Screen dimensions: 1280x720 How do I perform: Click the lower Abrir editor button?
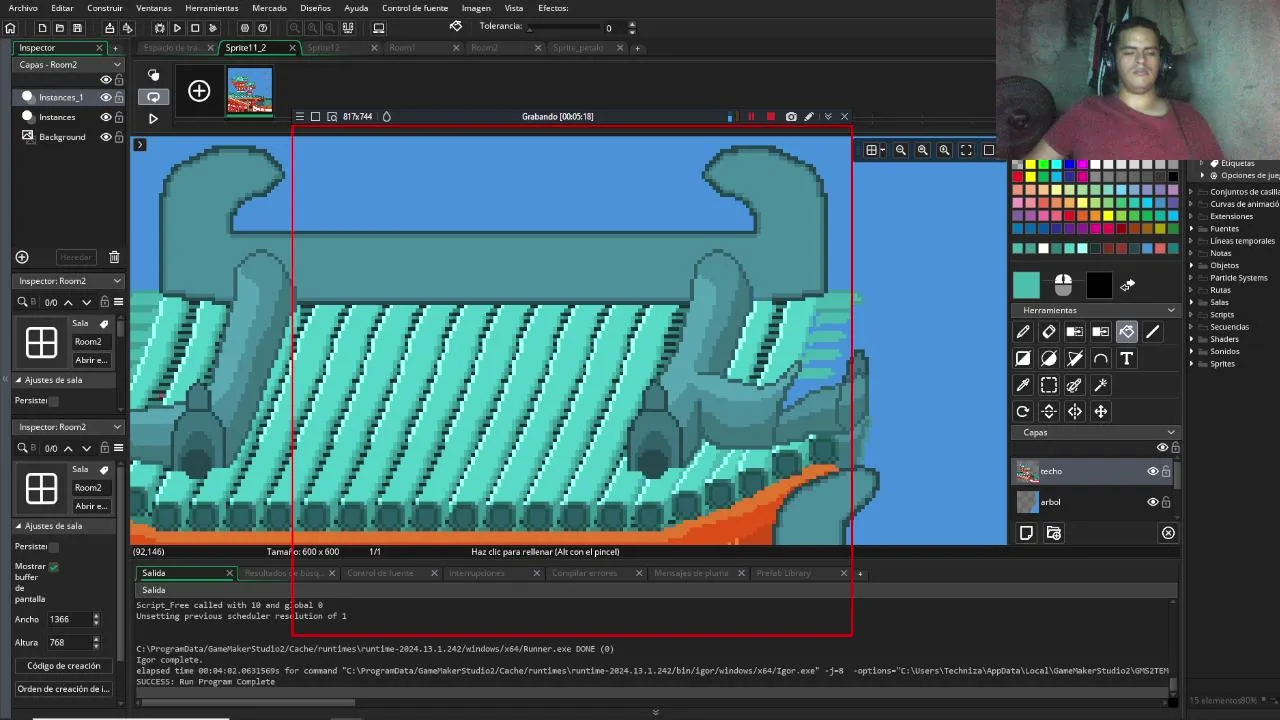[90, 506]
